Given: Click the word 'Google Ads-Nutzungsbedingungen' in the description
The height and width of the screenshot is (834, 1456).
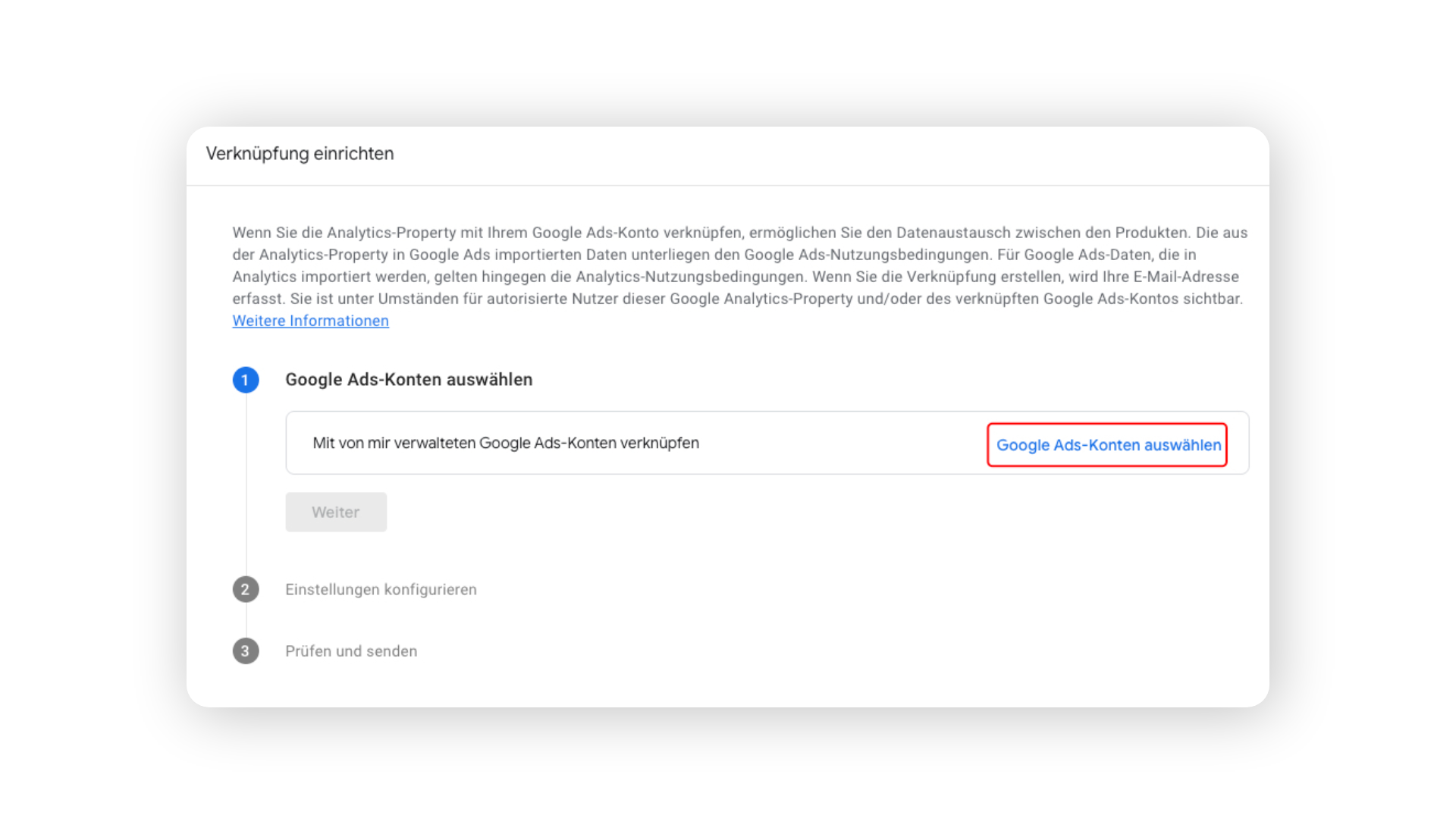Looking at the screenshot, I should [867, 255].
